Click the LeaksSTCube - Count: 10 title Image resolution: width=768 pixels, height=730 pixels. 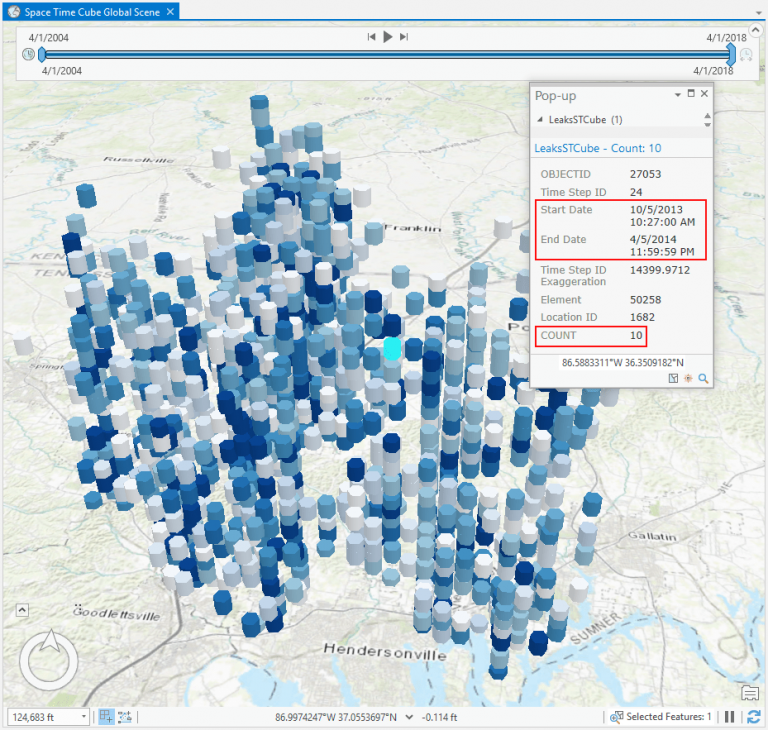598,148
